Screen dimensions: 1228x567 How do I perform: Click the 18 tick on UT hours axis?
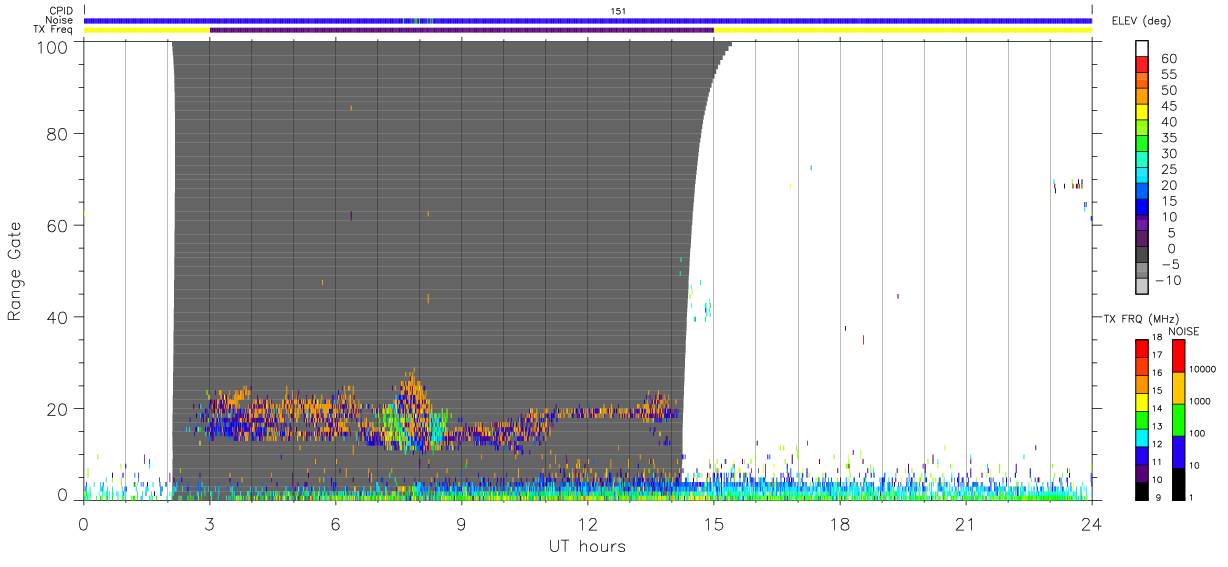tap(840, 523)
